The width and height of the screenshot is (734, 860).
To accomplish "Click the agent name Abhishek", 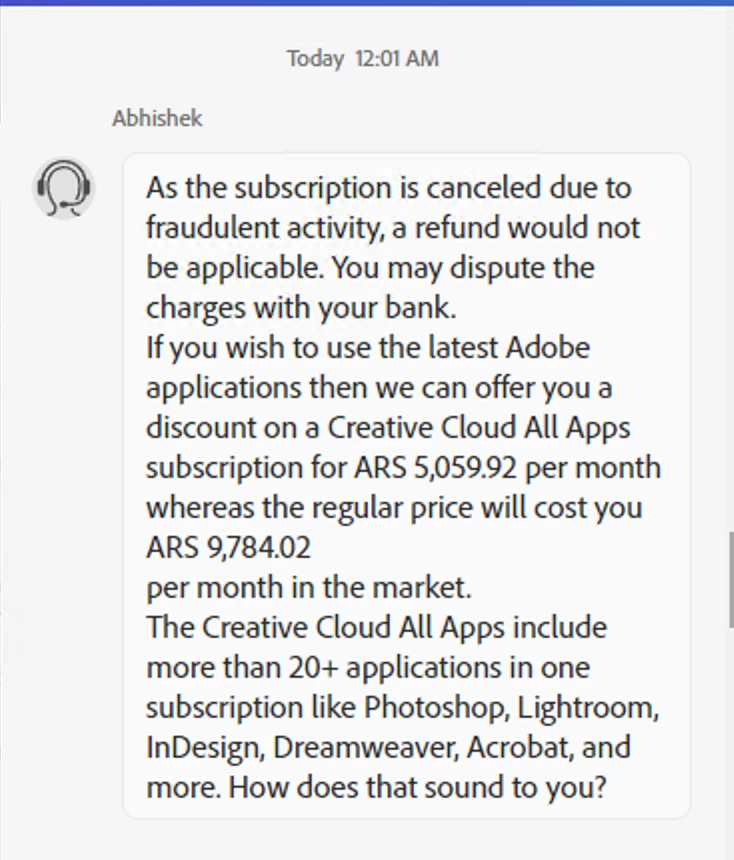I will [157, 118].
